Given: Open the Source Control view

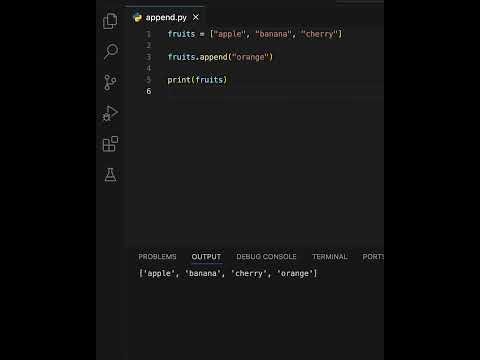Looking at the screenshot, I should pos(110,82).
